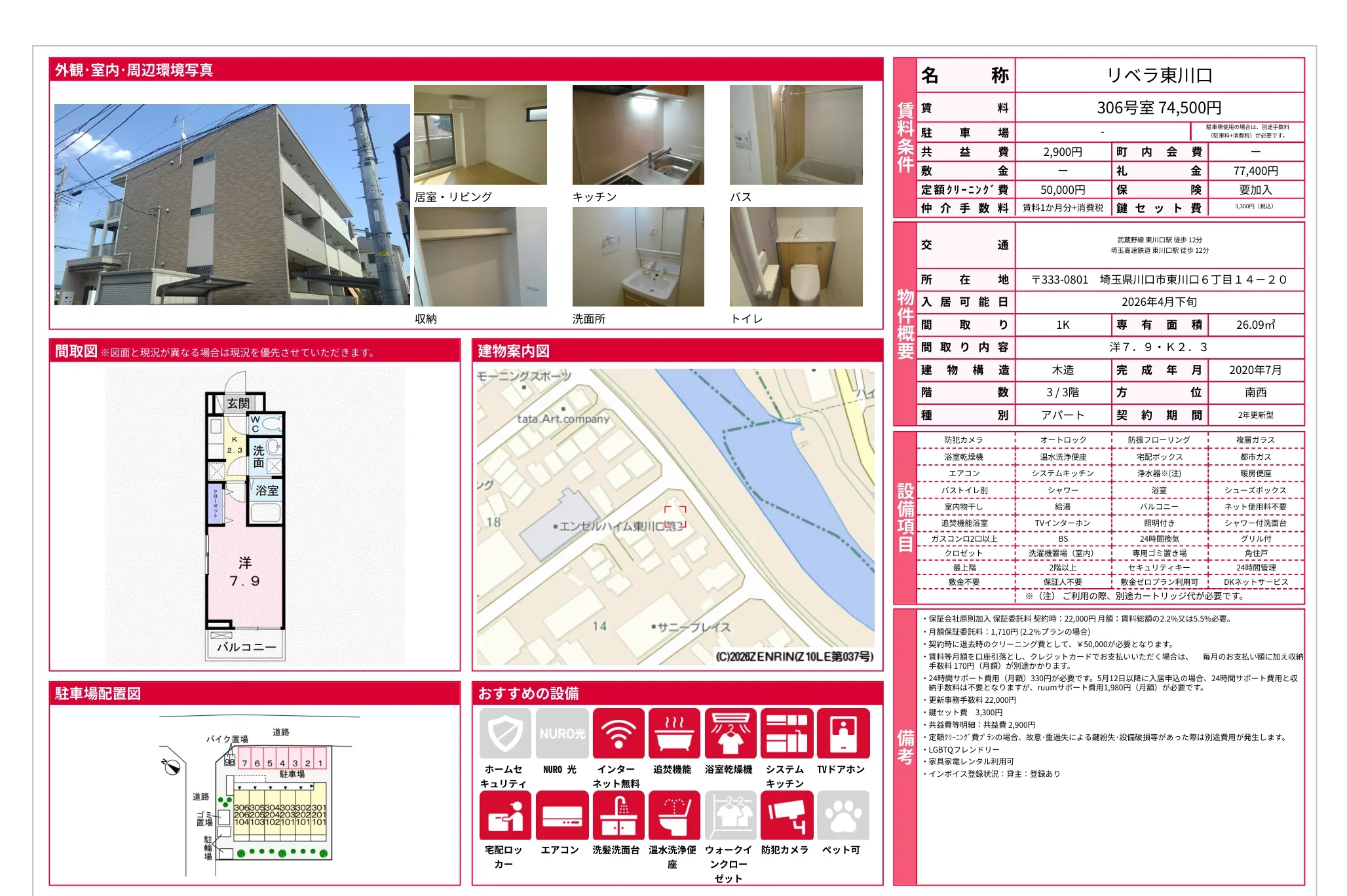Viewport: 1347px width, 896px height.
Task: Click the 追焚機能 bathtub icon
Action: point(673,733)
